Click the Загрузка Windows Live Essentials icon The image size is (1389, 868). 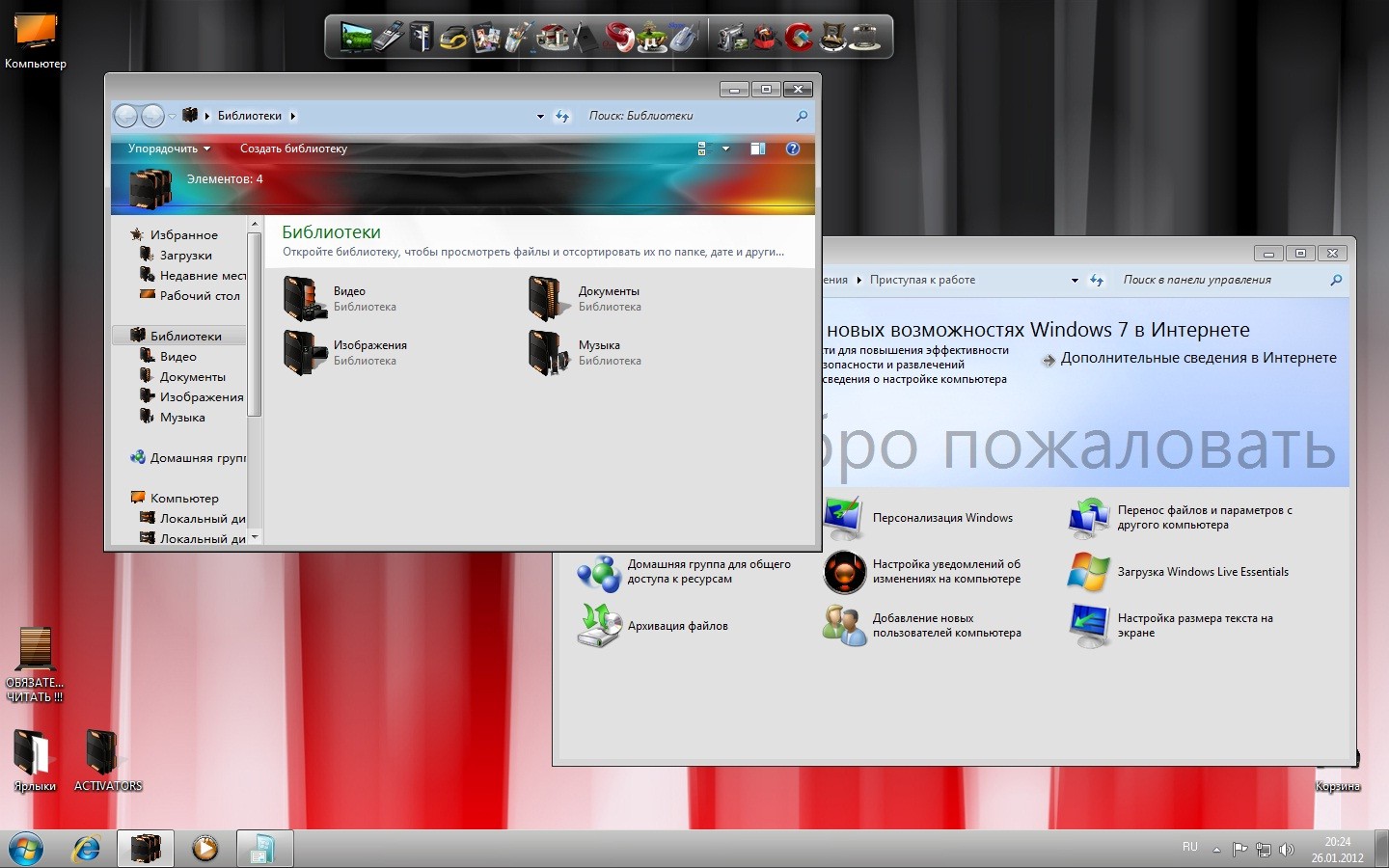tap(1089, 572)
